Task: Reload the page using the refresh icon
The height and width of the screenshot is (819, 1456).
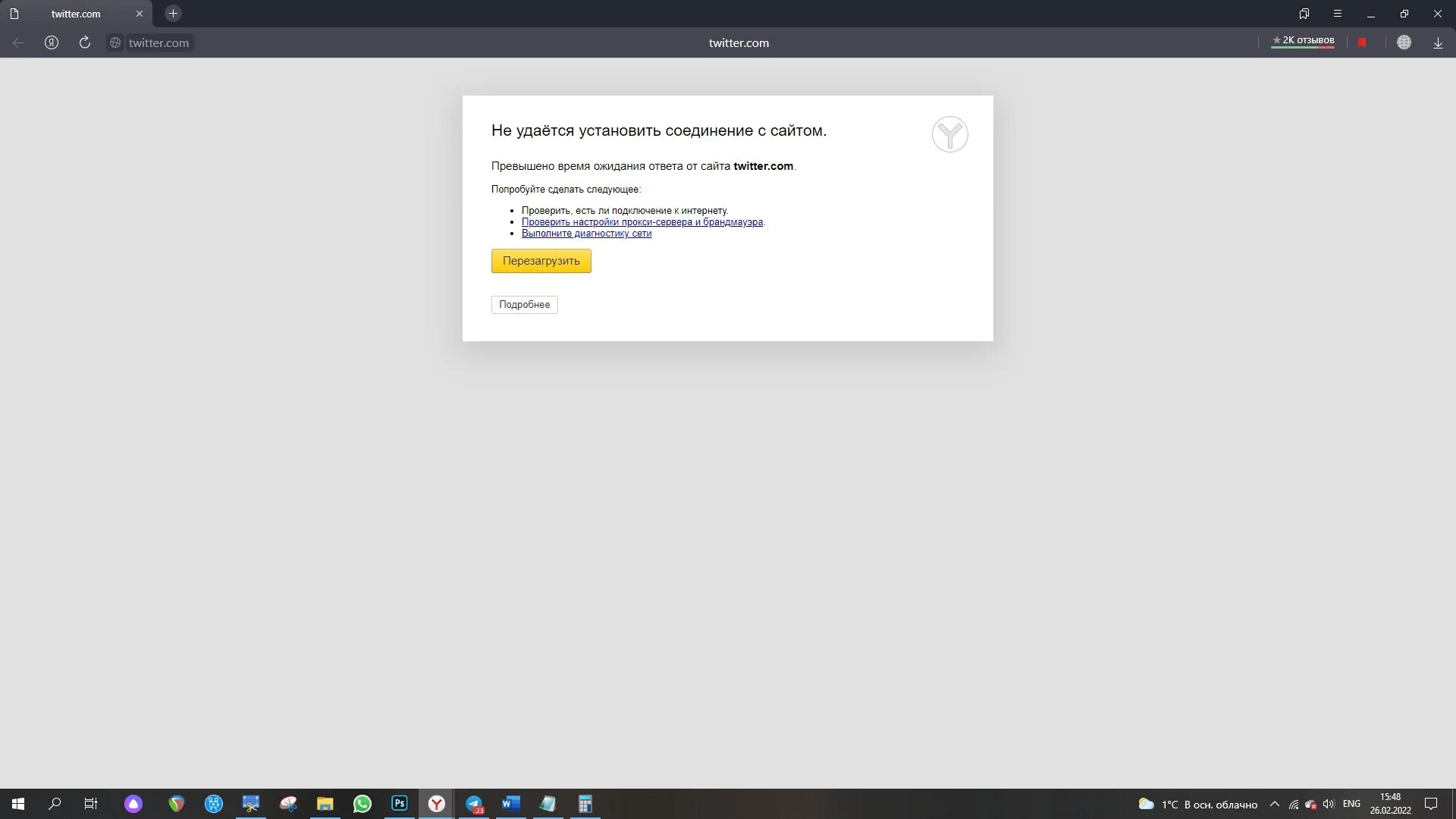Action: 85,42
